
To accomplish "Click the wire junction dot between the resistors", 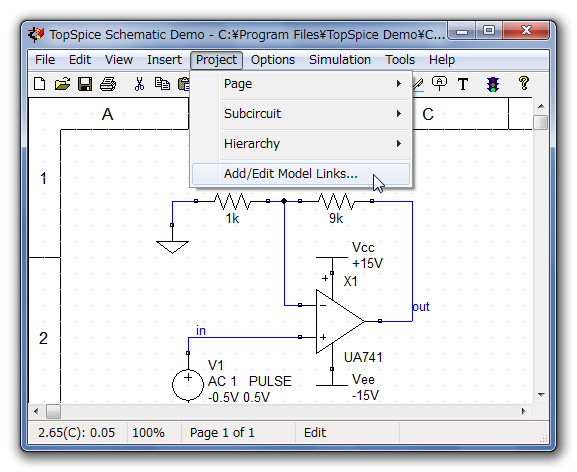I will [x=284, y=201].
